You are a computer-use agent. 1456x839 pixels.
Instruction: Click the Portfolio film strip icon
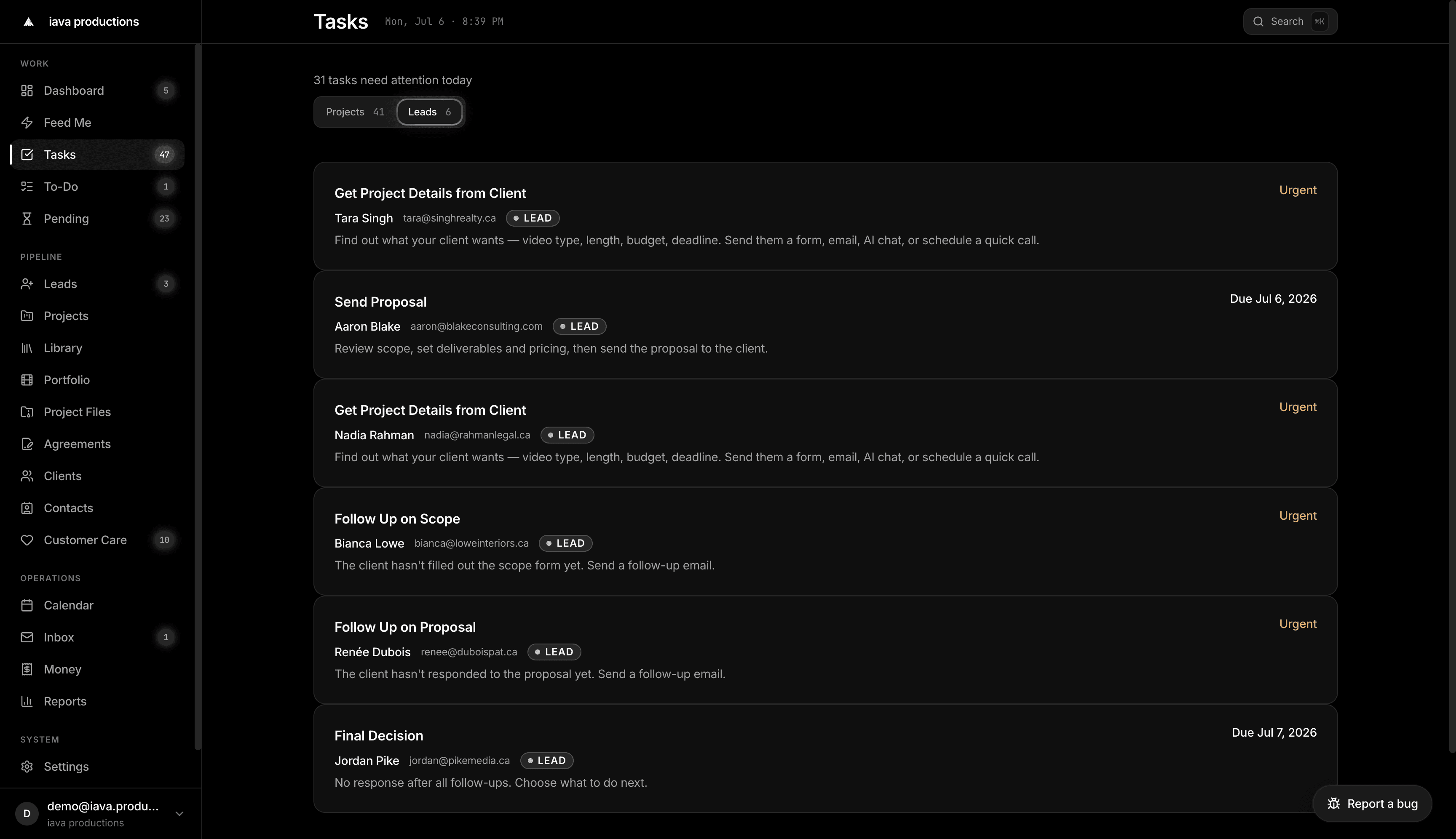coord(27,380)
